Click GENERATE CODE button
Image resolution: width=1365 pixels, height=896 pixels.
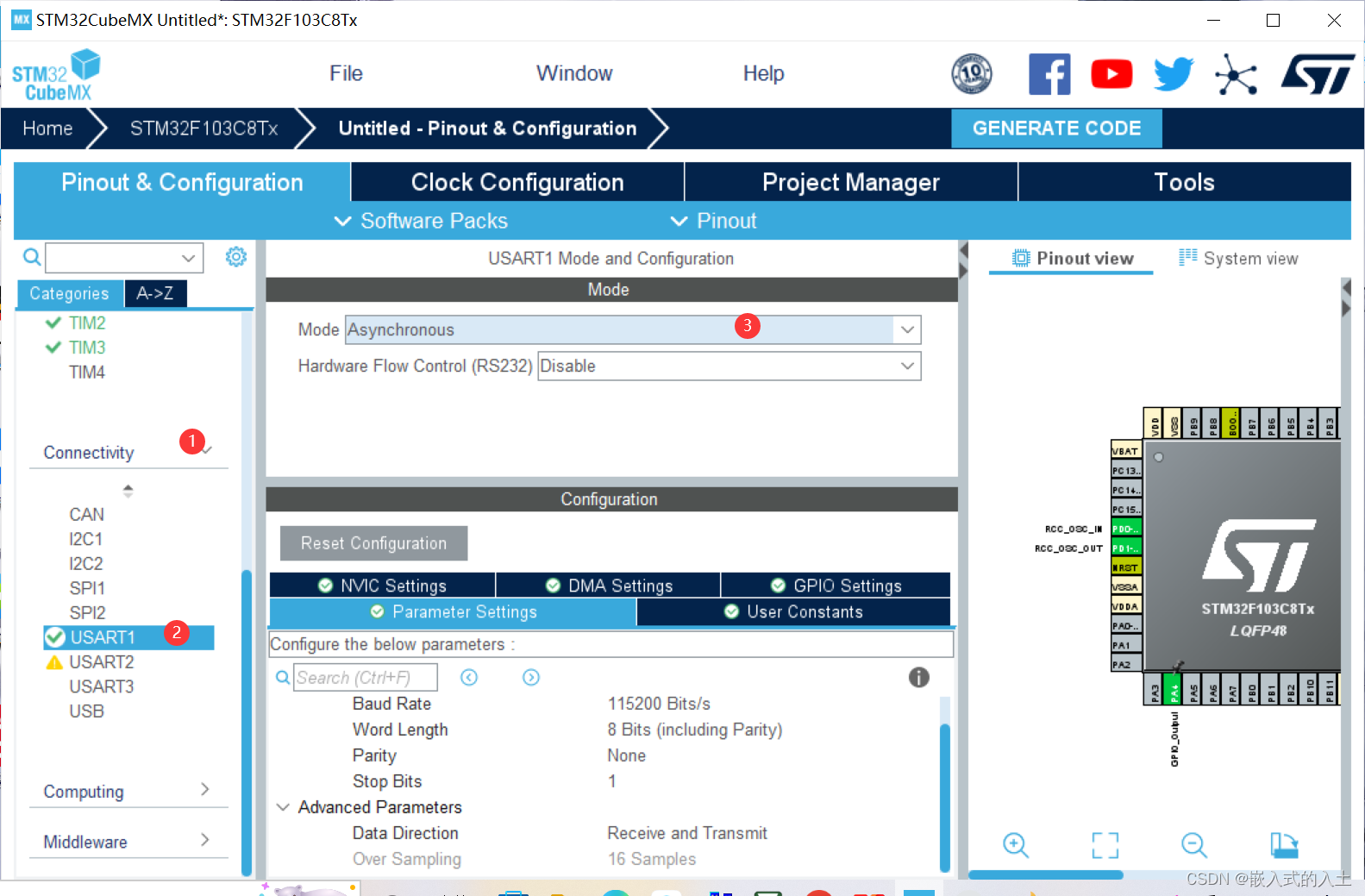1056,128
